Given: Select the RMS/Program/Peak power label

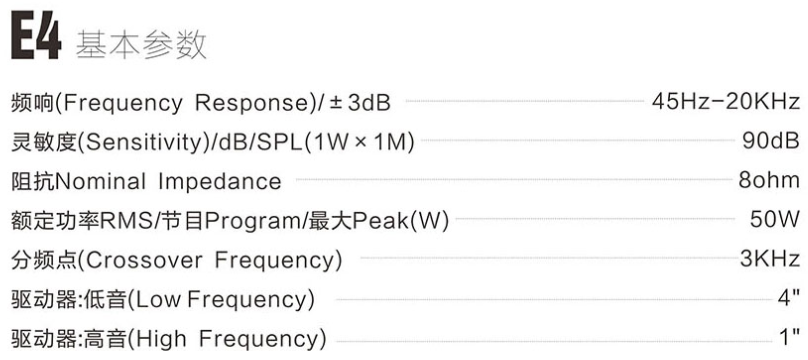Looking at the screenshot, I should pos(230,221).
